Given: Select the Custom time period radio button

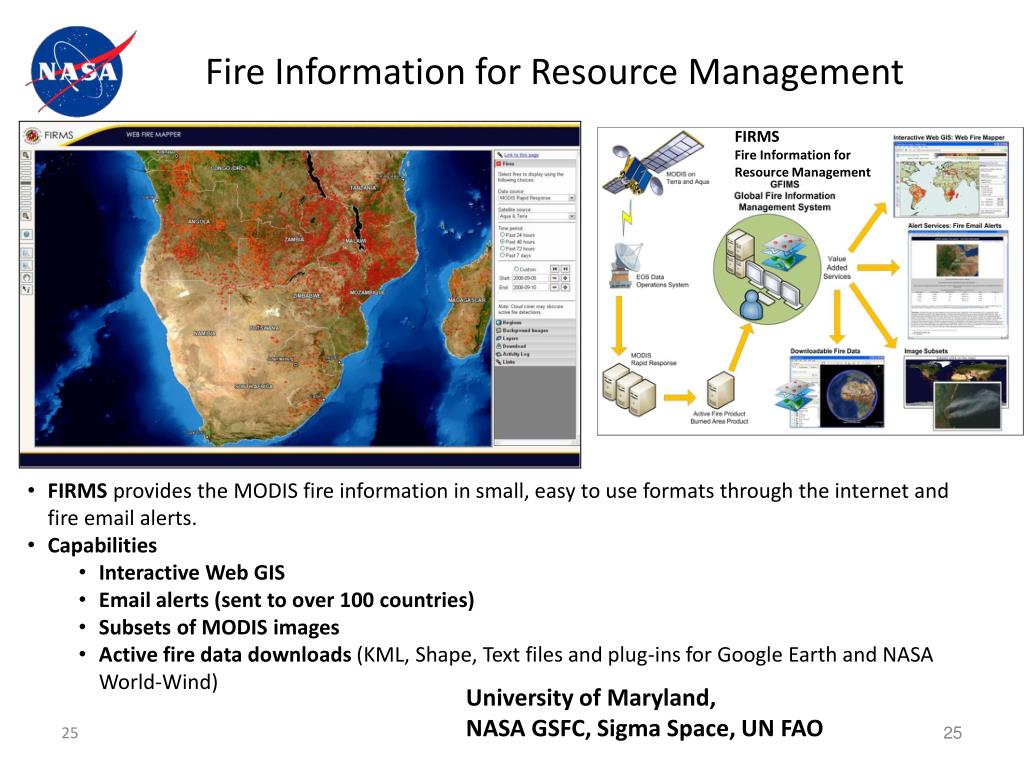Looking at the screenshot, I should [516, 269].
